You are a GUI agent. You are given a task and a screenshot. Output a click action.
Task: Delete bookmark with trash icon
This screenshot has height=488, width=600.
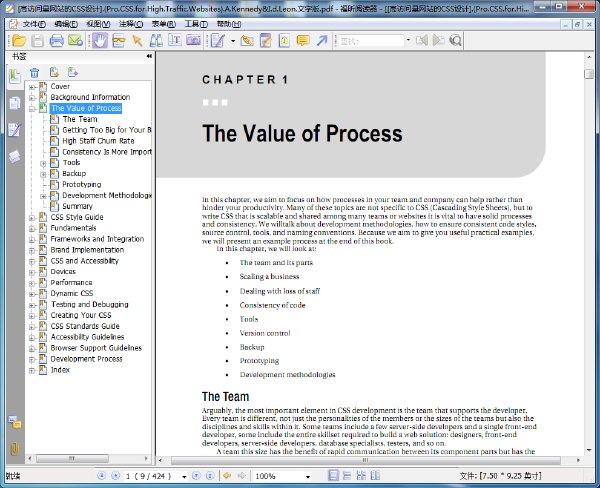click(x=34, y=72)
